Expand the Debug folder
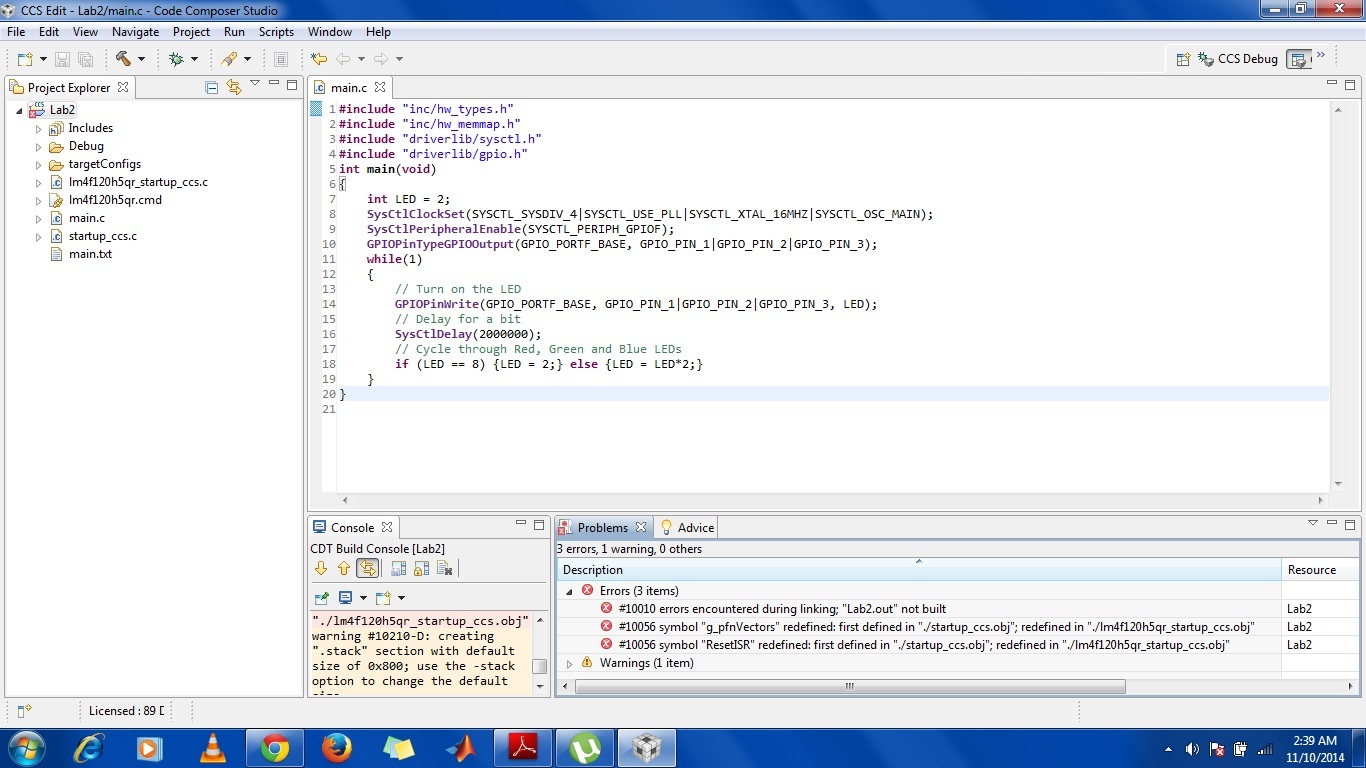Viewport: 1366px width, 768px height. coord(39,147)
